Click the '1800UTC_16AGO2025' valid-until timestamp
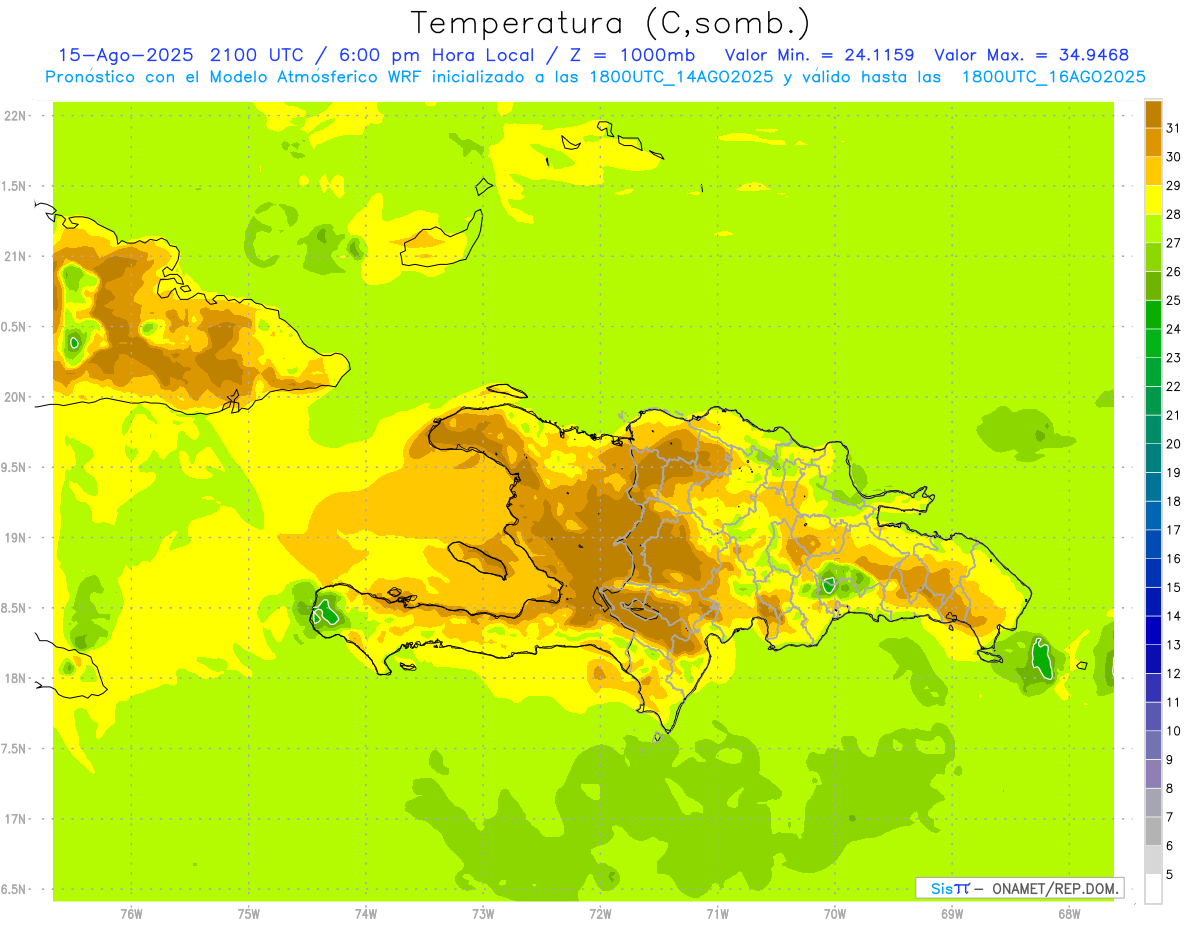The width and height of the screenshot is (1200, 927). (1054, 77)
